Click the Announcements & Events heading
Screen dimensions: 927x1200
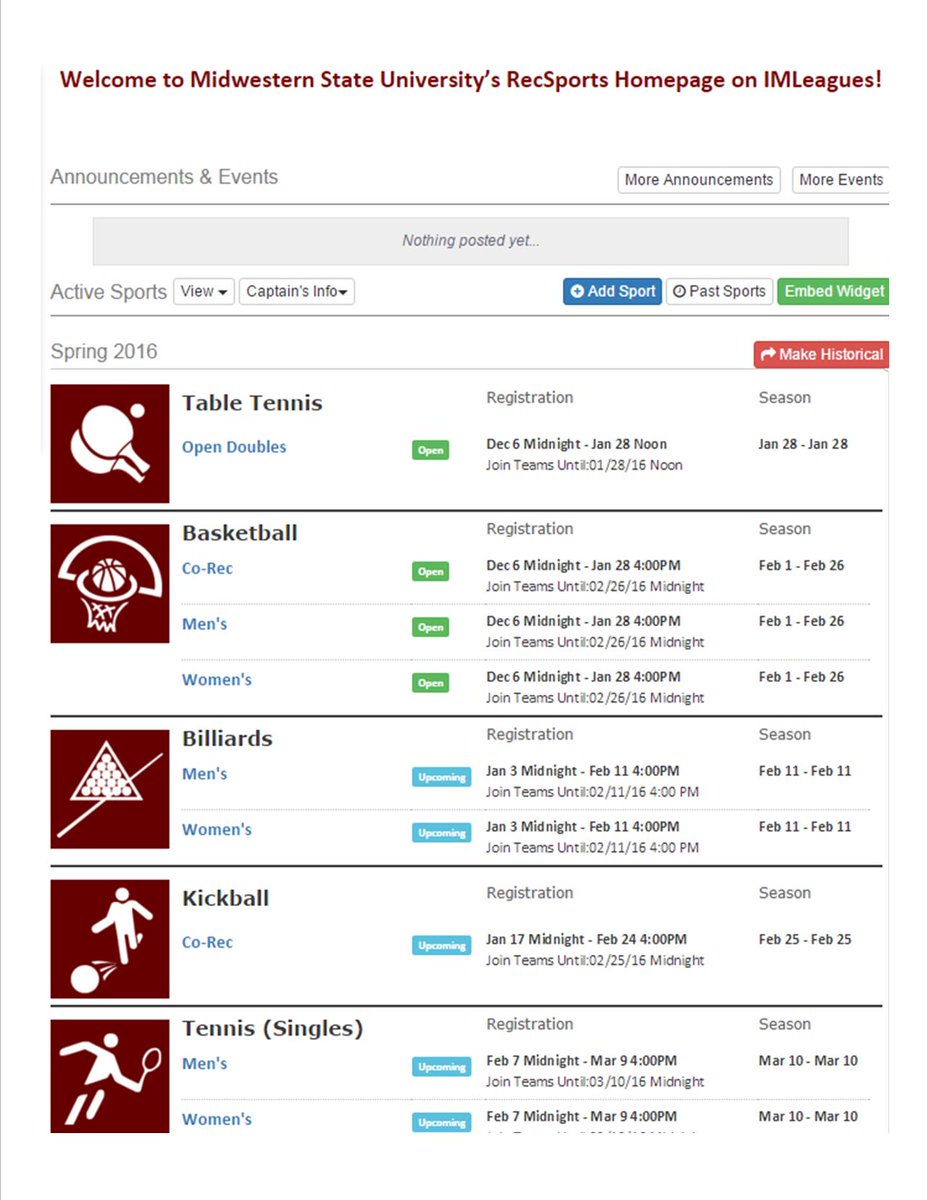point(164,177)
